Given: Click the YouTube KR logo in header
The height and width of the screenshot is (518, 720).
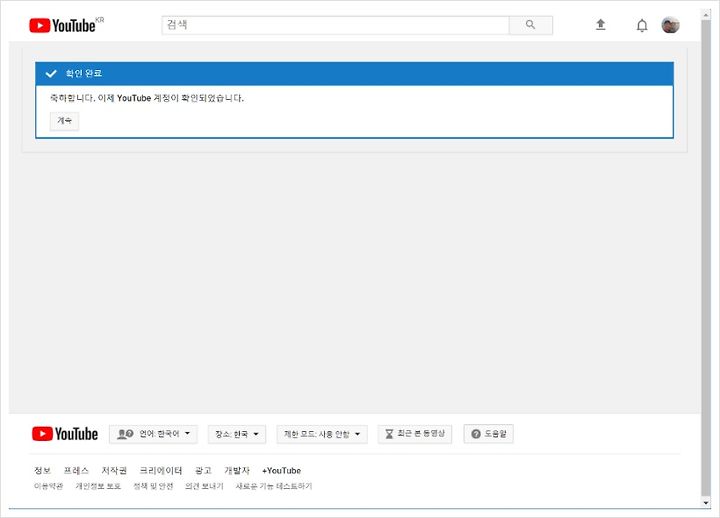Looking at the screenshot, I should pos(67,25).
